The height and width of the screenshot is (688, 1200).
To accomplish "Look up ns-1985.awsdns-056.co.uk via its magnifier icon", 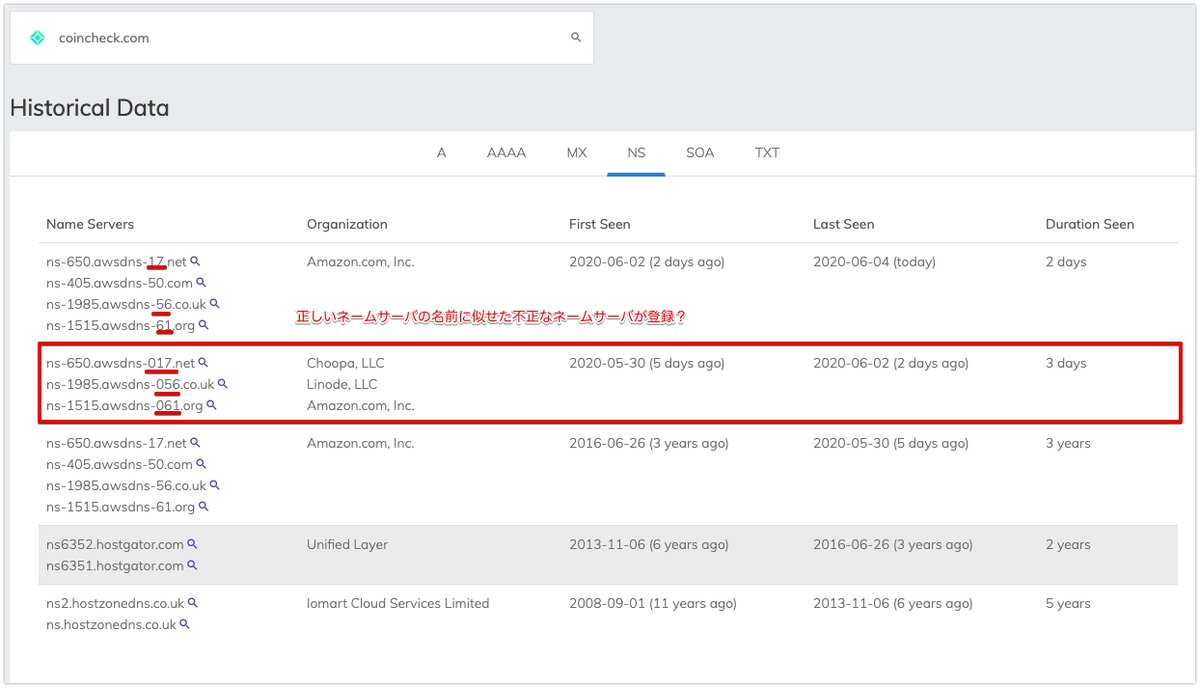I will coord(222,384).
